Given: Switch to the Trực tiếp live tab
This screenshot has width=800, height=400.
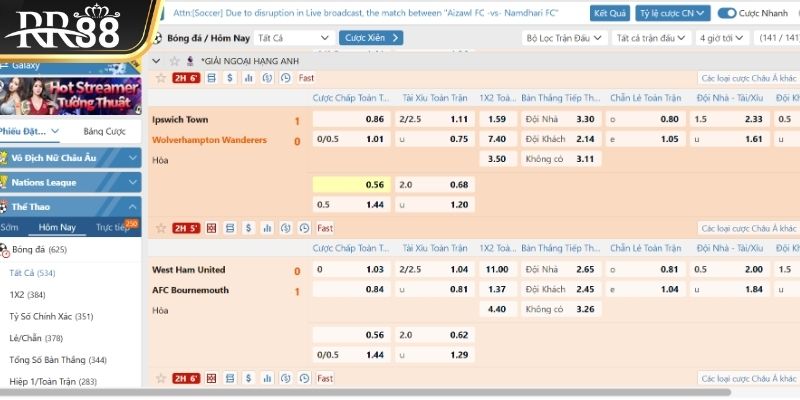Looking at the screenshot, I should (x=112, y=227).
